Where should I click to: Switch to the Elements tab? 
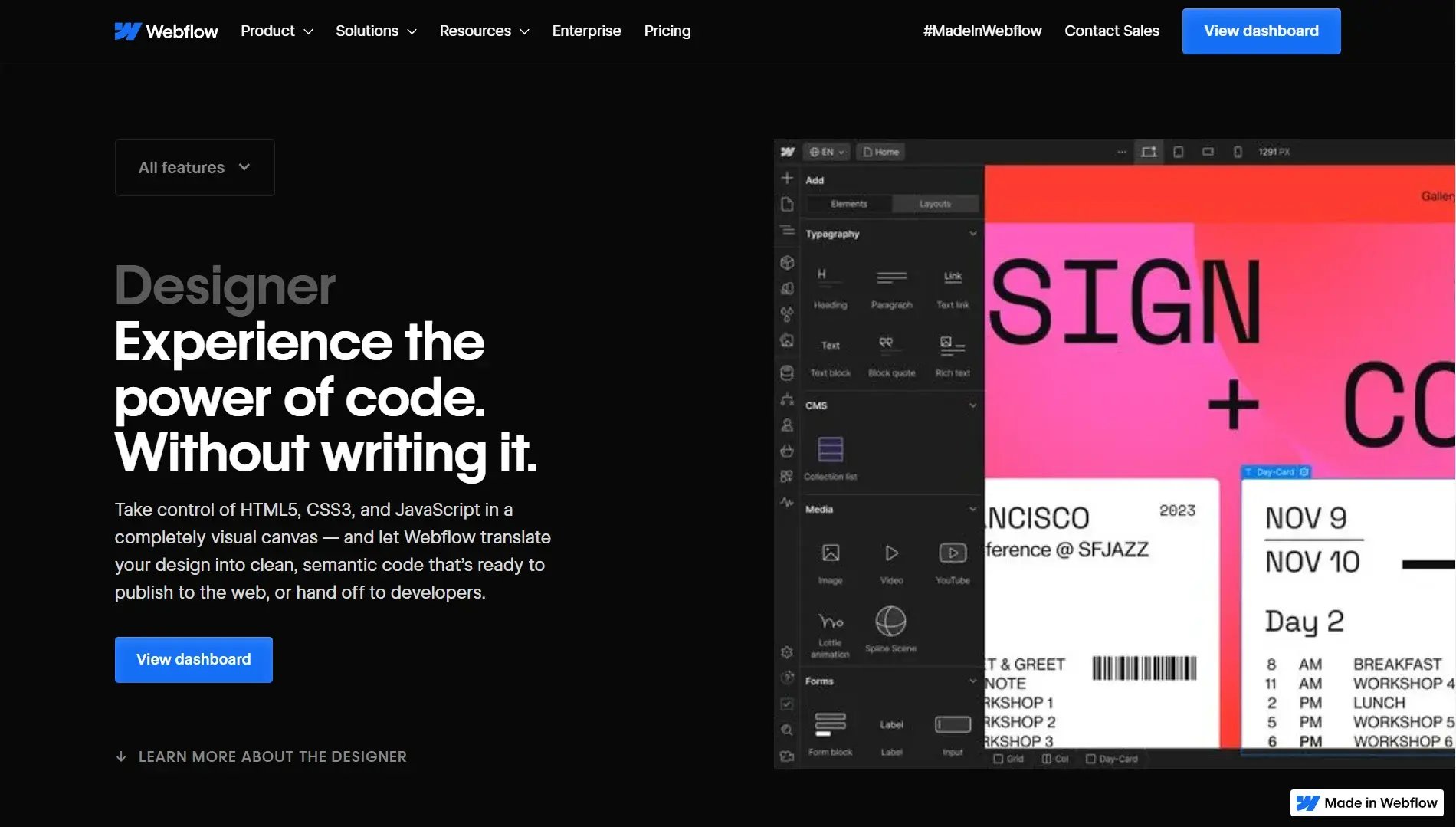point(849,204)
